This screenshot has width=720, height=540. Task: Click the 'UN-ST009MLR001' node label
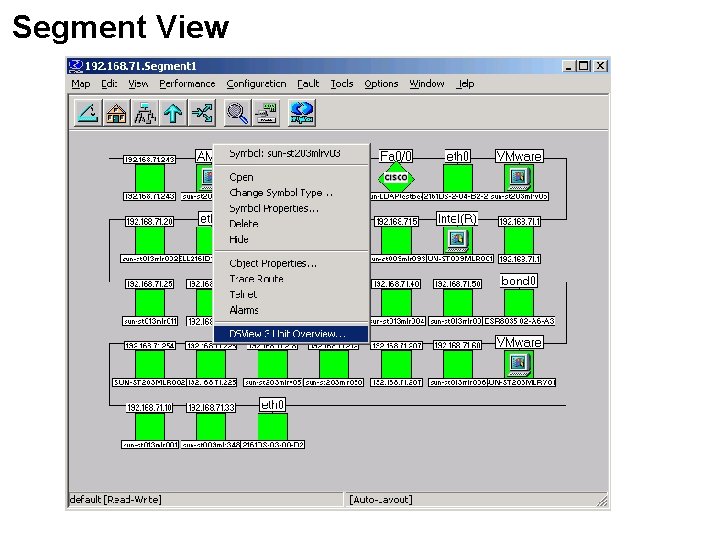460,259
